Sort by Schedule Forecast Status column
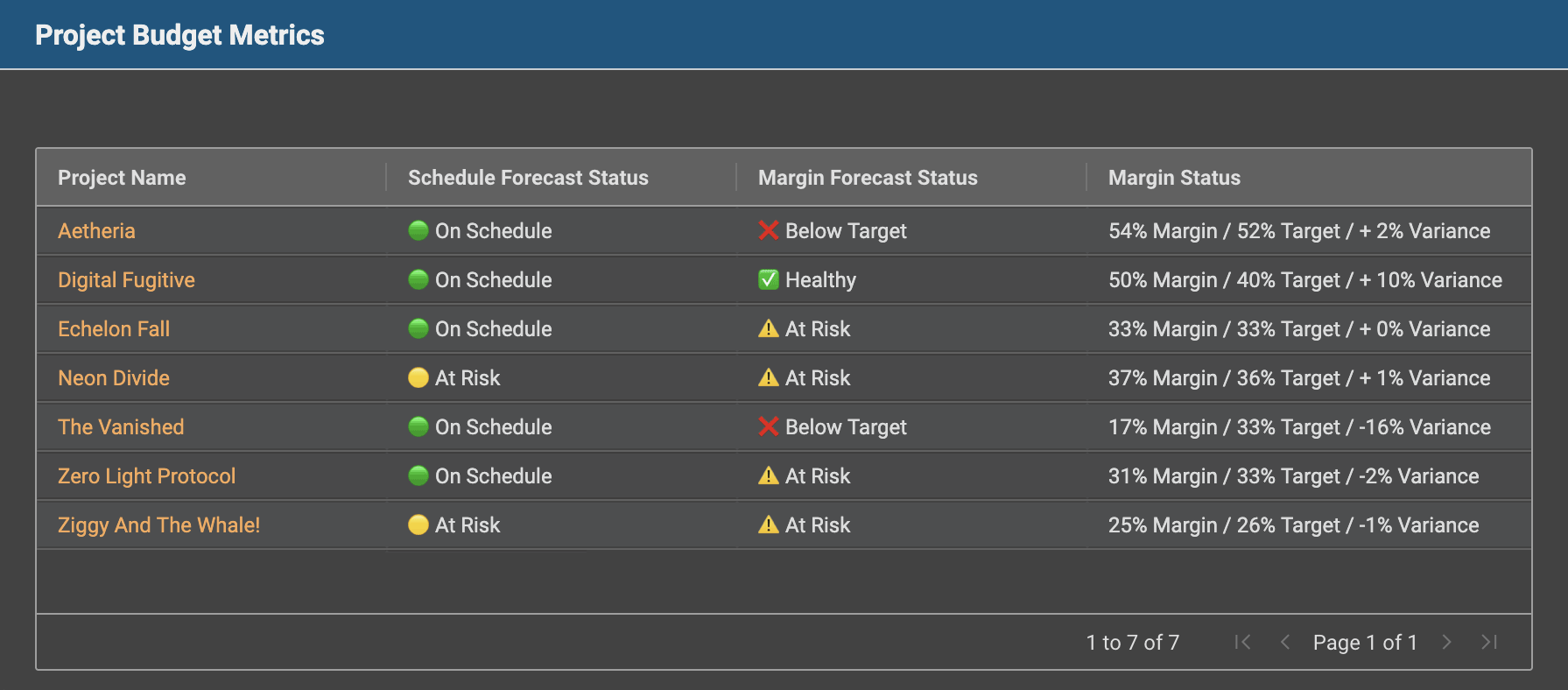This screenshot has height=690, width=1568. tap(528, 178)
